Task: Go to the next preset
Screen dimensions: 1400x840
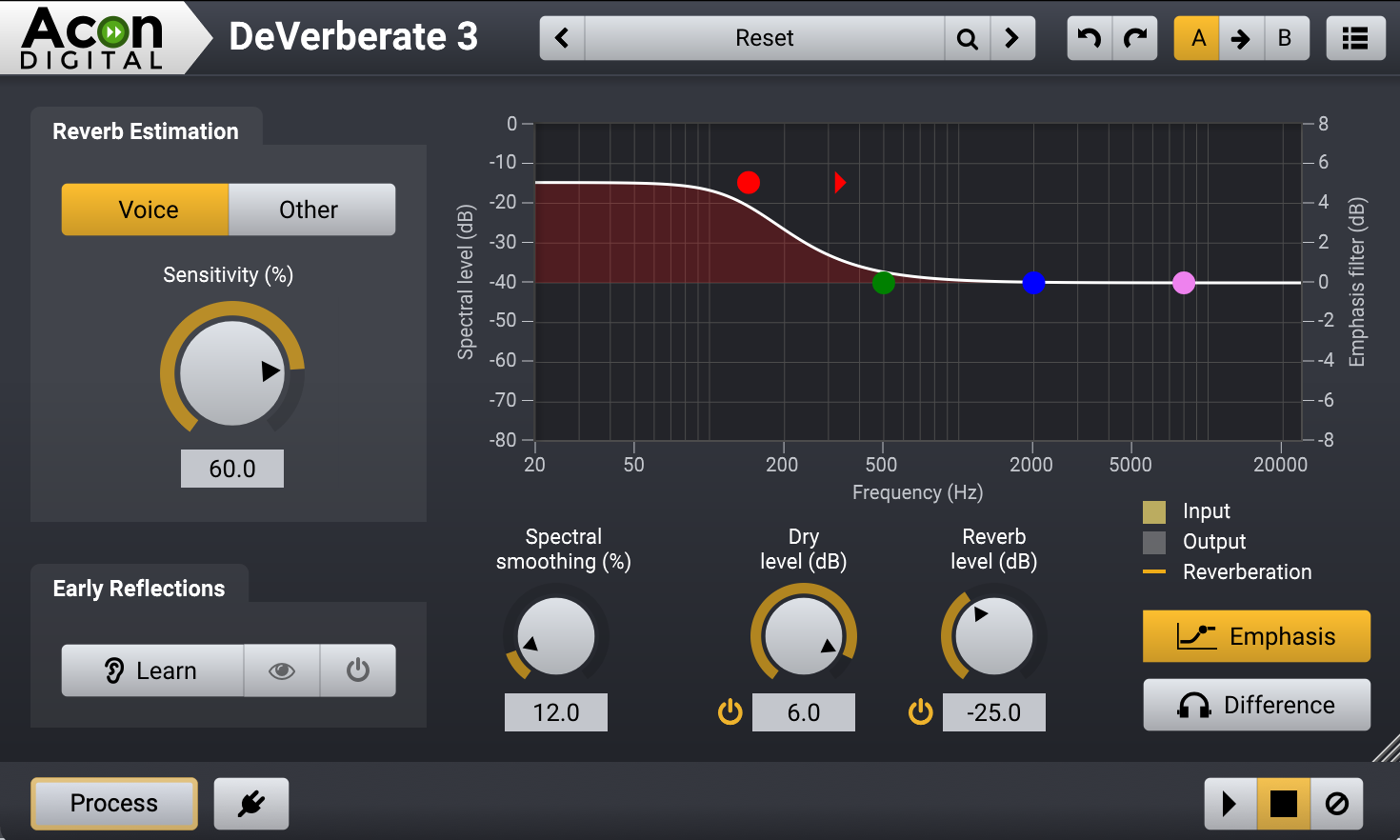Action: pos(1012,38)
